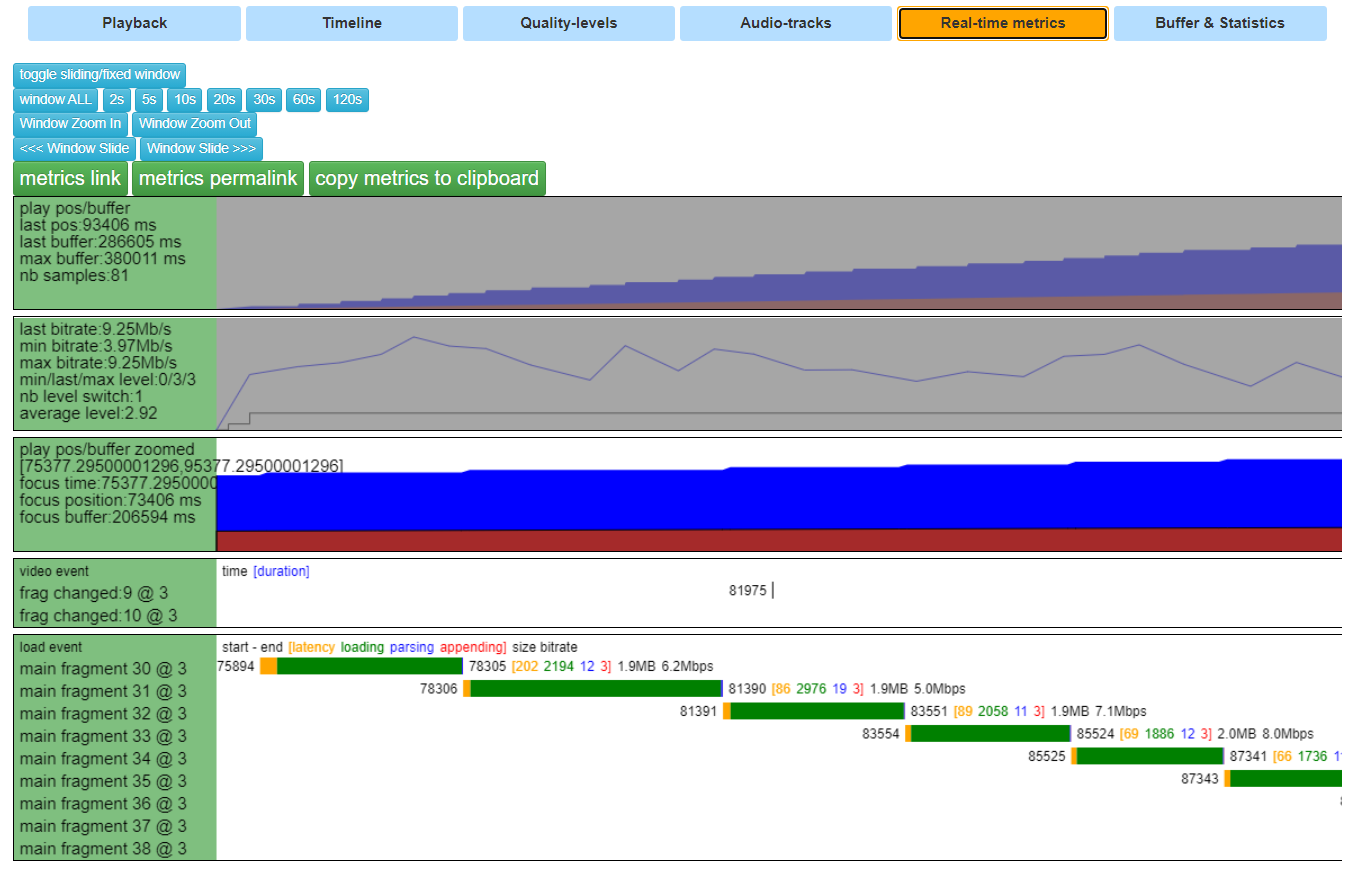Switch to the Playback tab
Viewport: 1372px width, 880px height.
(134, 23)
